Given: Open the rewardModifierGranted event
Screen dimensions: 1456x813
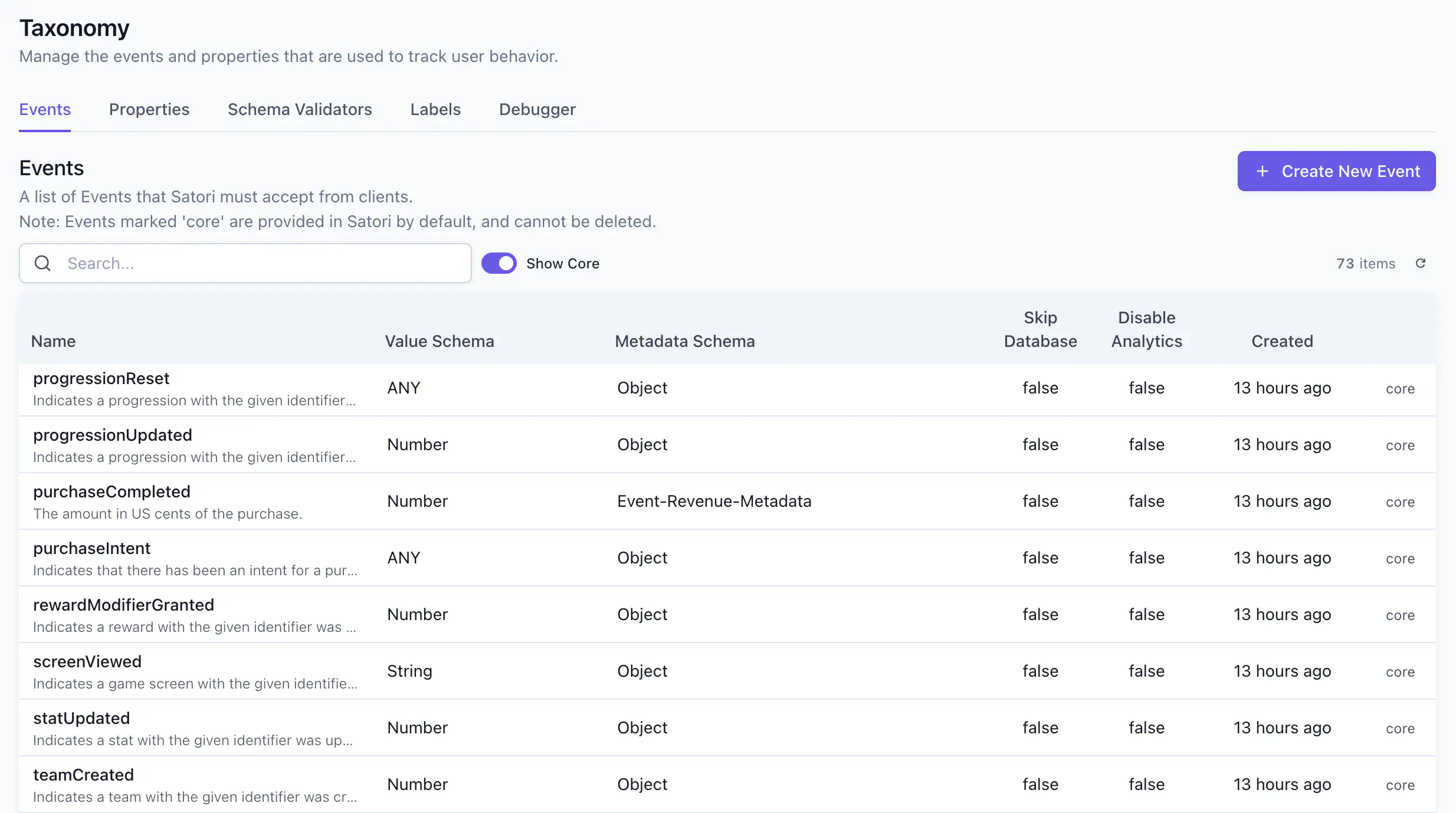Looking at the screenshot, I should point(123,605).
